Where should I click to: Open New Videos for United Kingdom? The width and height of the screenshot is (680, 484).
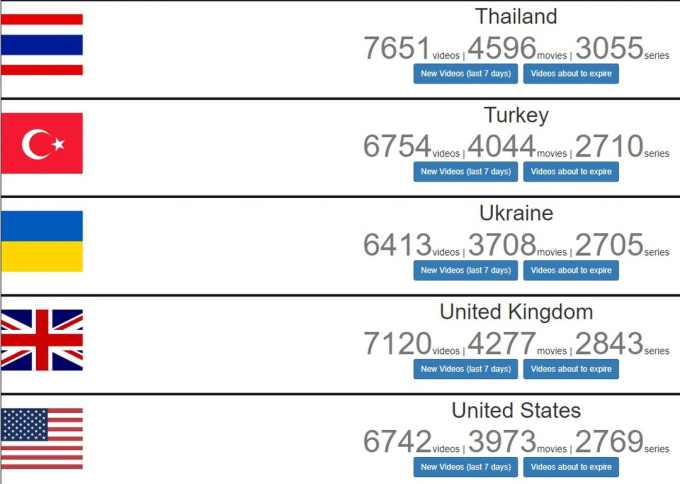pos(465,369)
